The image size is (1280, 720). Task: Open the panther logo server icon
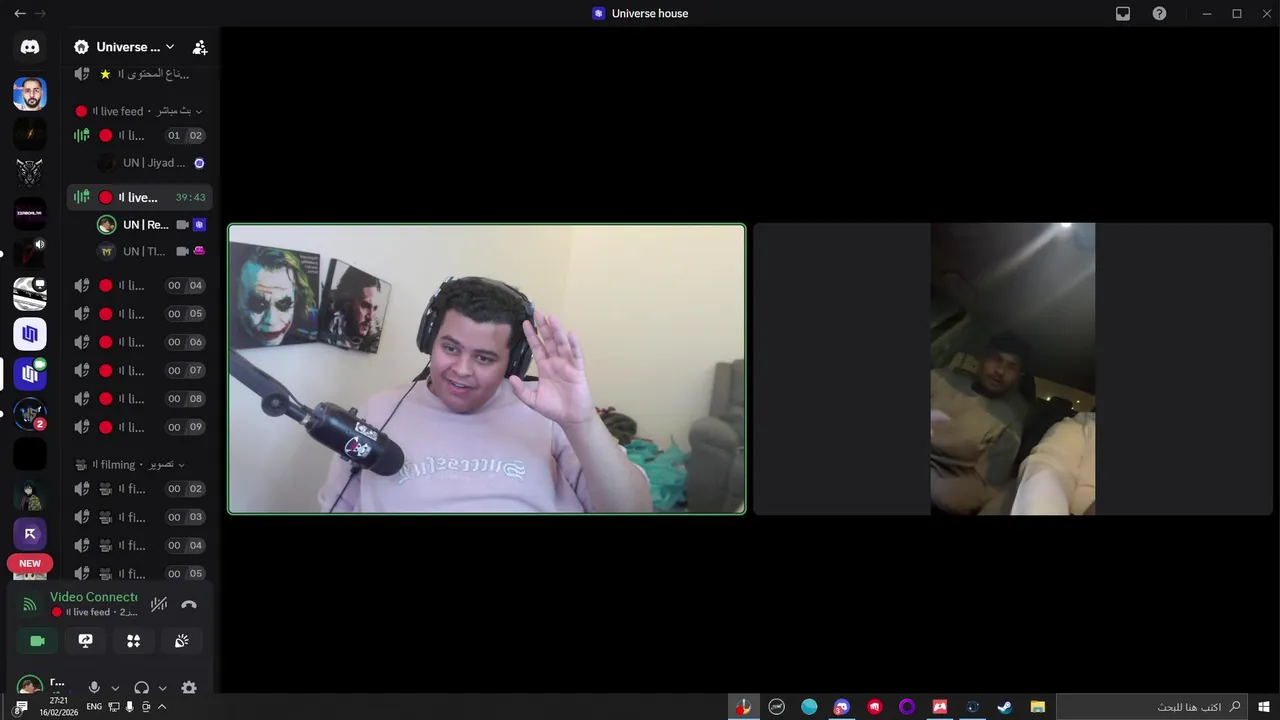coord(30,174)
